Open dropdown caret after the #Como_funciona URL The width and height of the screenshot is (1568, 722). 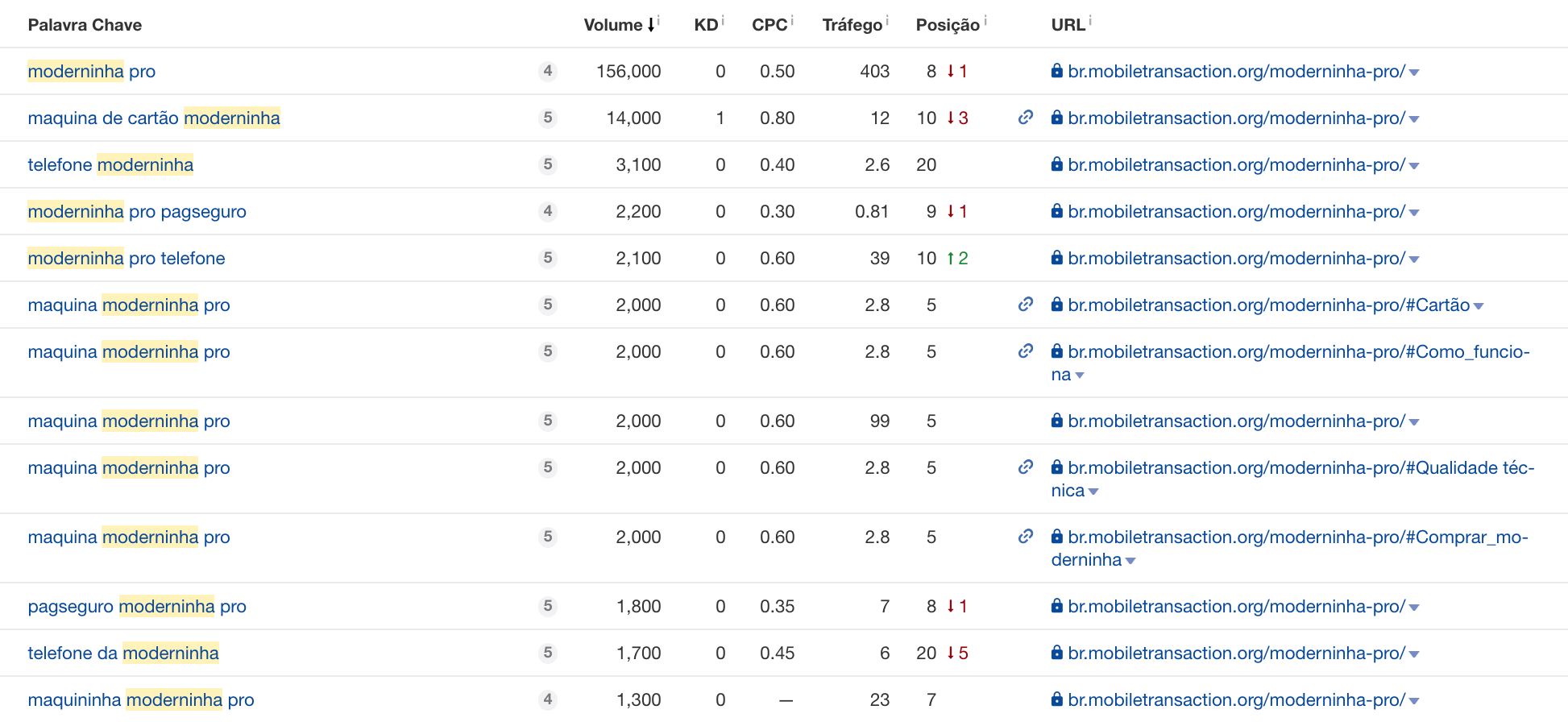point(1080,376)
